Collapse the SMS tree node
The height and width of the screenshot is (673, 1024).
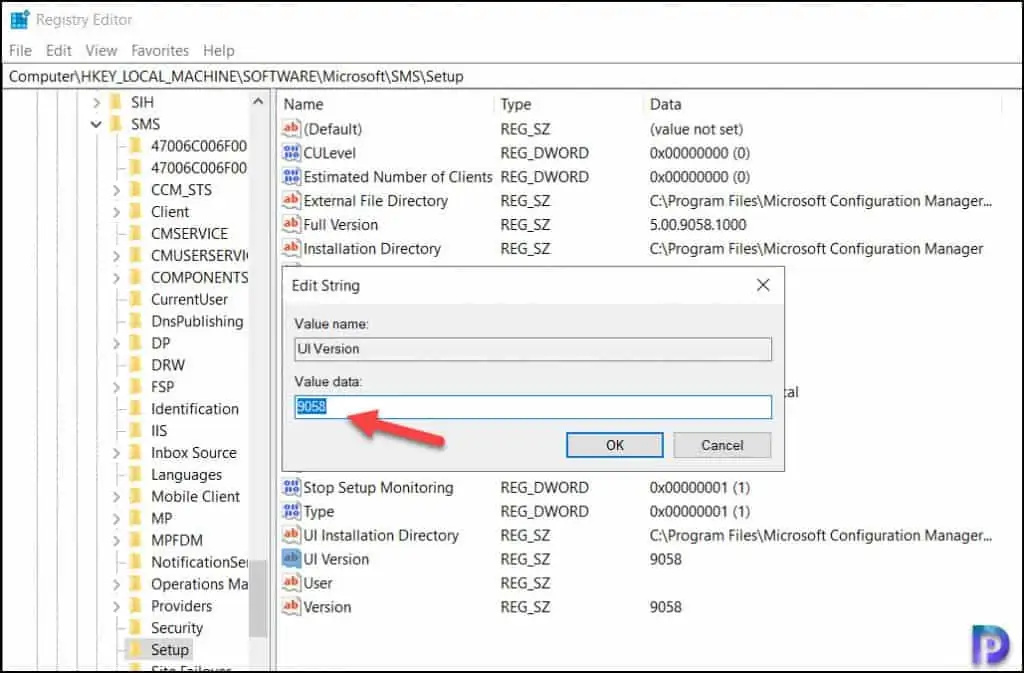point(97,124)
